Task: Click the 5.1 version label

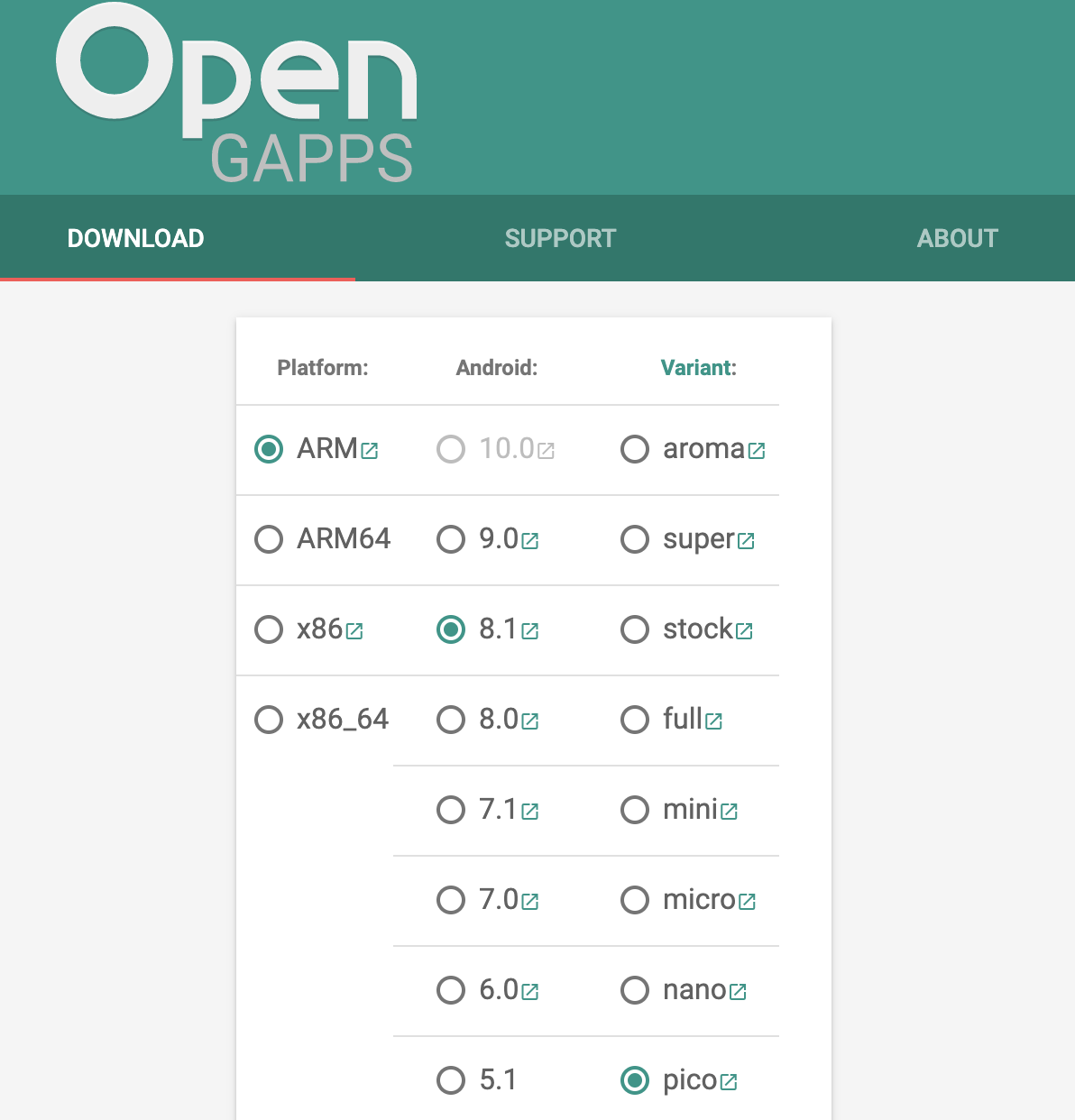Action: click(x=498, y=1080)
